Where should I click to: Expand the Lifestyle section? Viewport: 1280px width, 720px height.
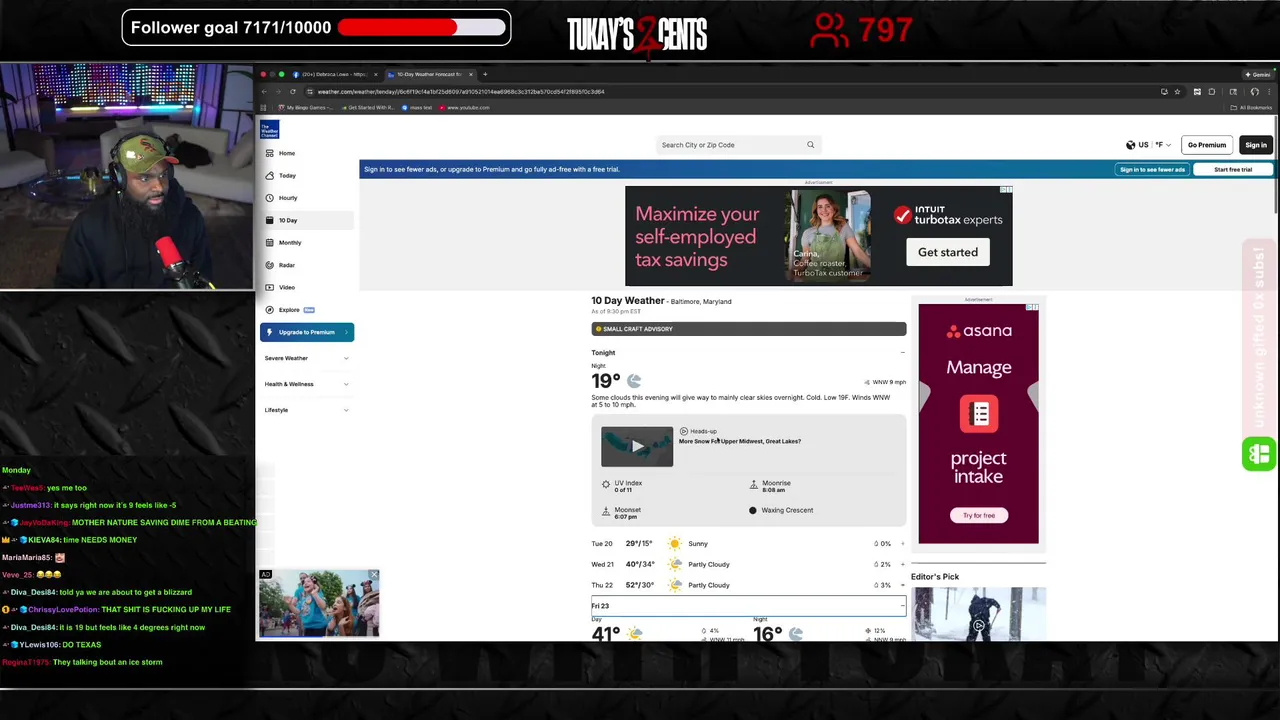pyautogui.click(x=306, y=410)
